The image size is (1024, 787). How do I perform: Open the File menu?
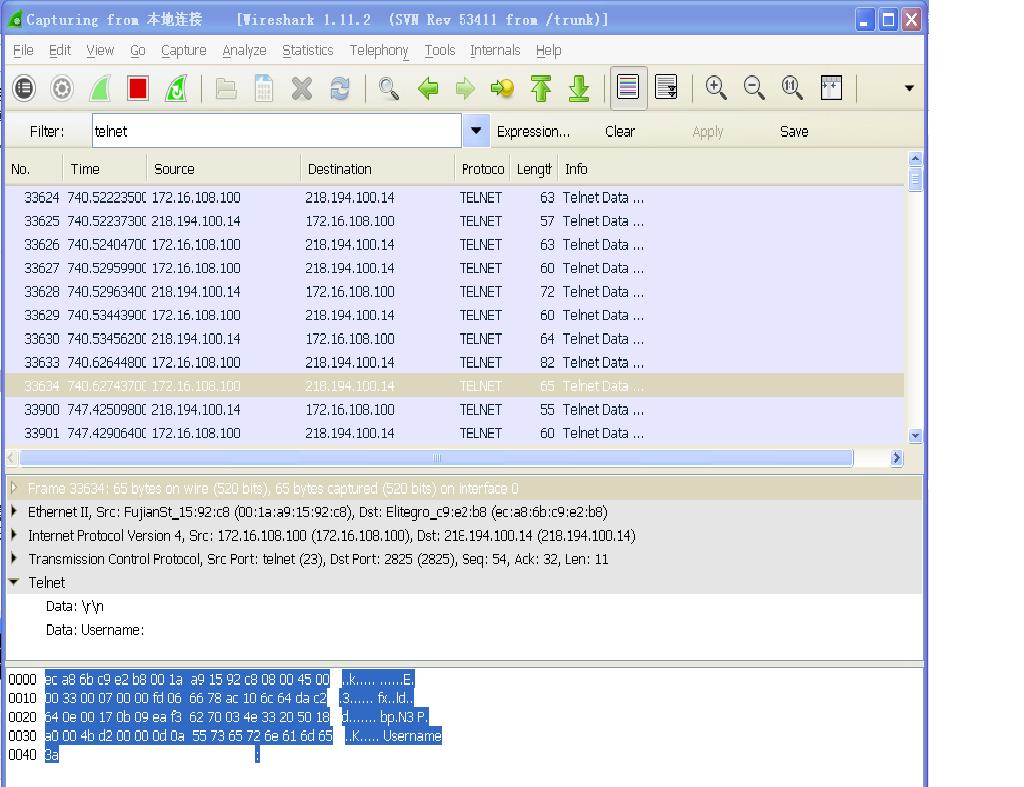(x=23, y=50)
